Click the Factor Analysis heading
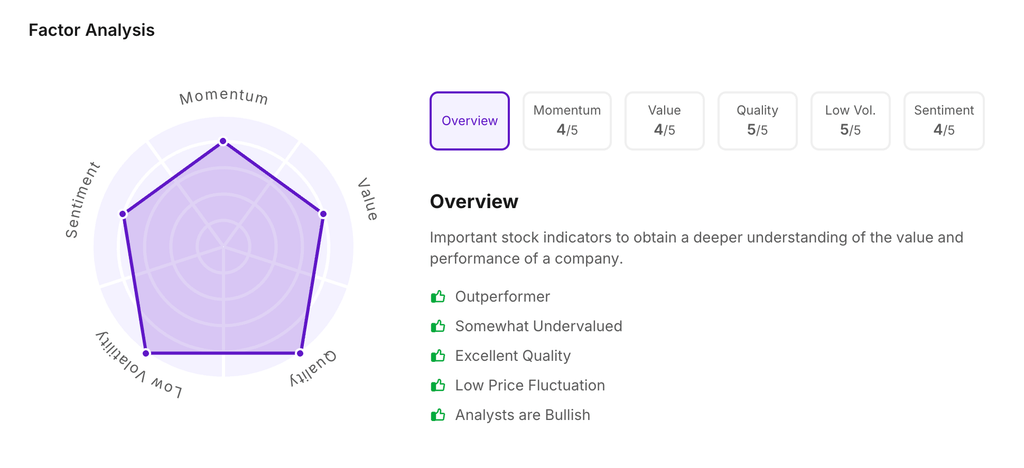1024x468 pixels. [x=91, y=30]
